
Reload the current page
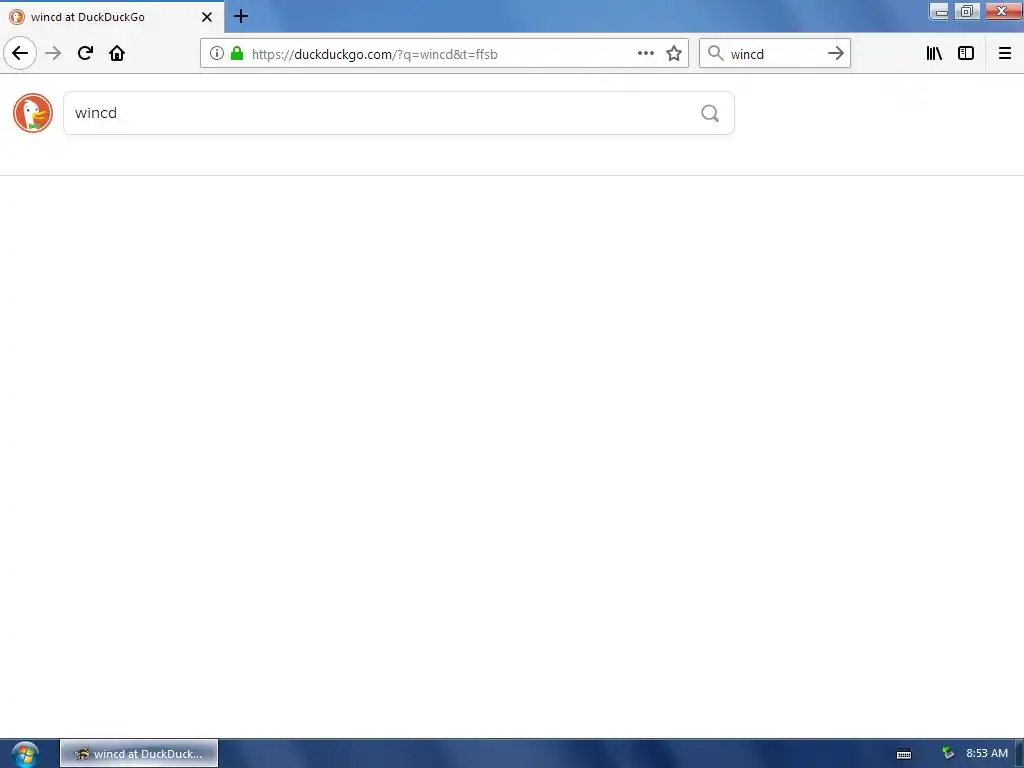(x=85, y=53)
